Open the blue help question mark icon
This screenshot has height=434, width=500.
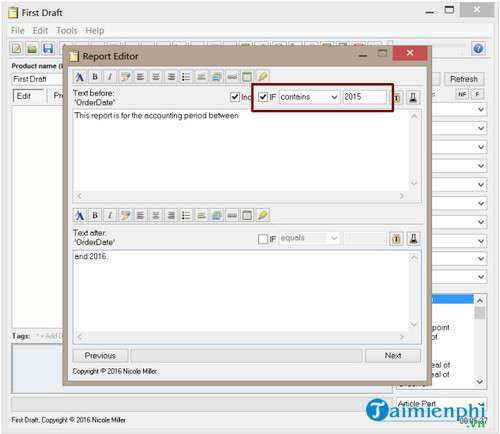click(478, 49)
